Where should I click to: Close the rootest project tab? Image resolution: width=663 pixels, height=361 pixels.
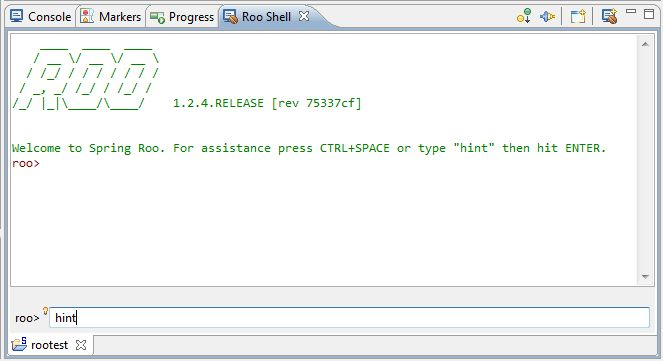(x=81, y=345)
